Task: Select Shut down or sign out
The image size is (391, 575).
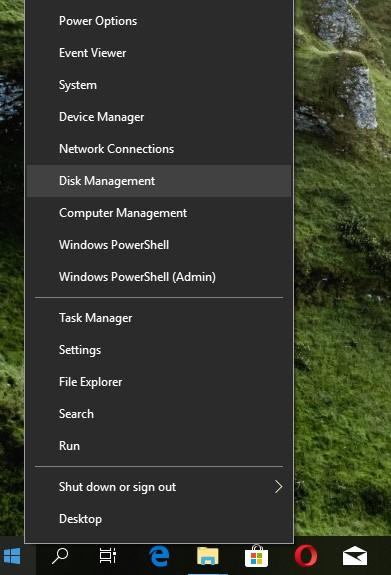Action: 159,487
